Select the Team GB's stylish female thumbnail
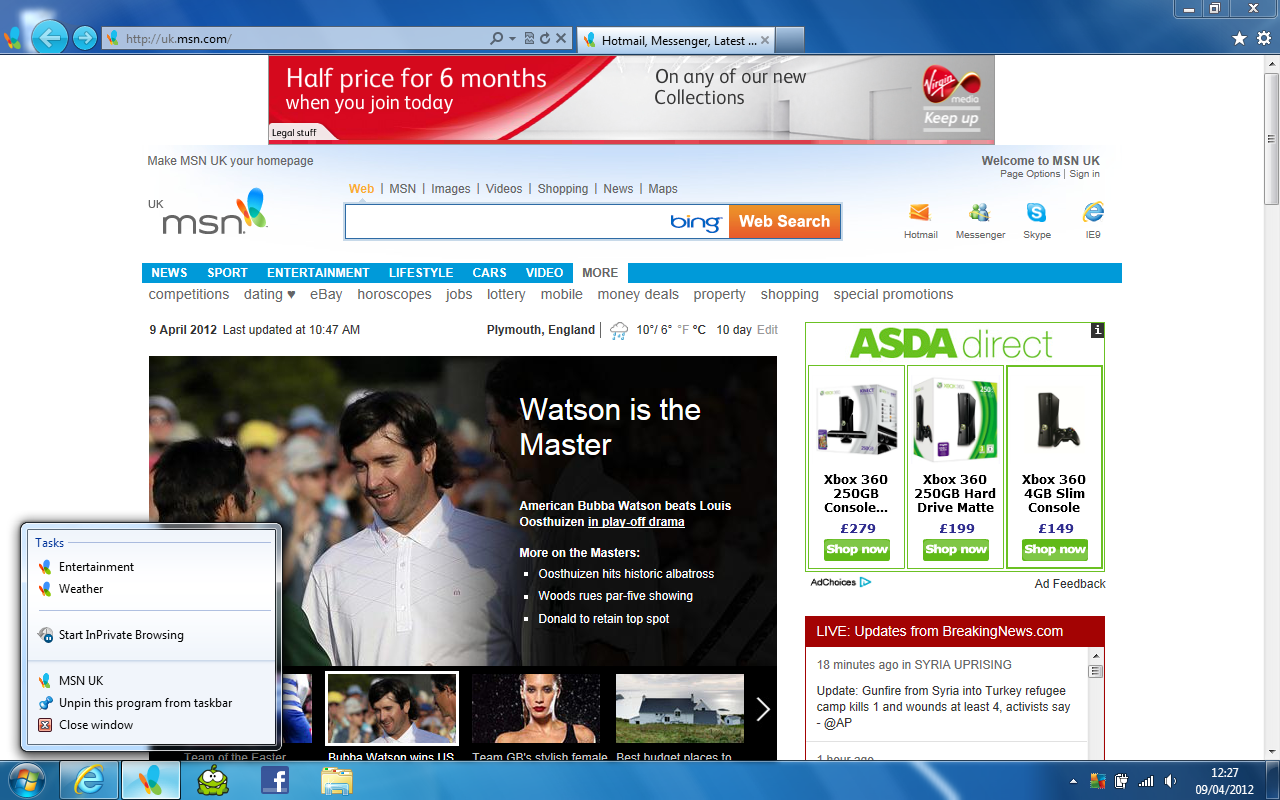This screenshot has width=1280, height=800. click(536, 708)
